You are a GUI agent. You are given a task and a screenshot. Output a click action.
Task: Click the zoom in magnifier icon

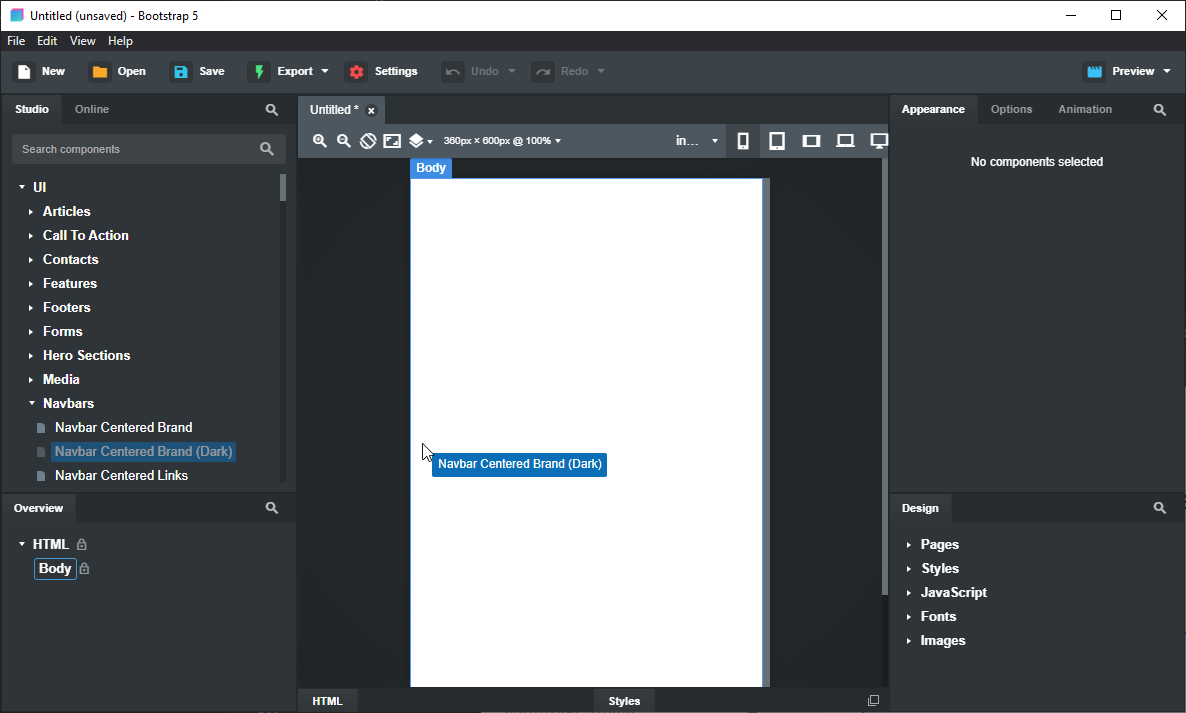coord(320,141)
